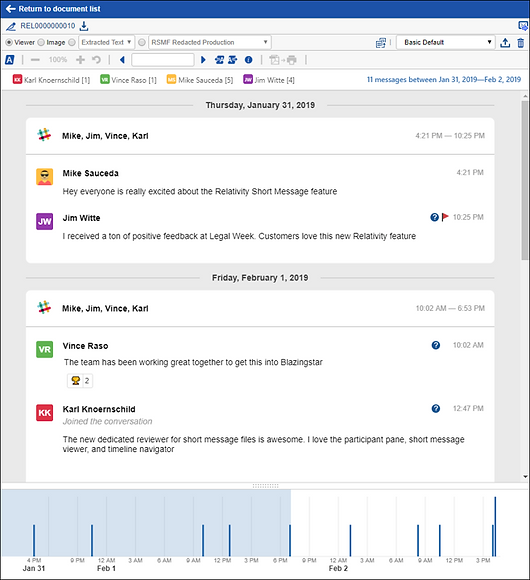Click inside the page number input field
This screenshot has width=530, height=580.
tap(163, 60)
